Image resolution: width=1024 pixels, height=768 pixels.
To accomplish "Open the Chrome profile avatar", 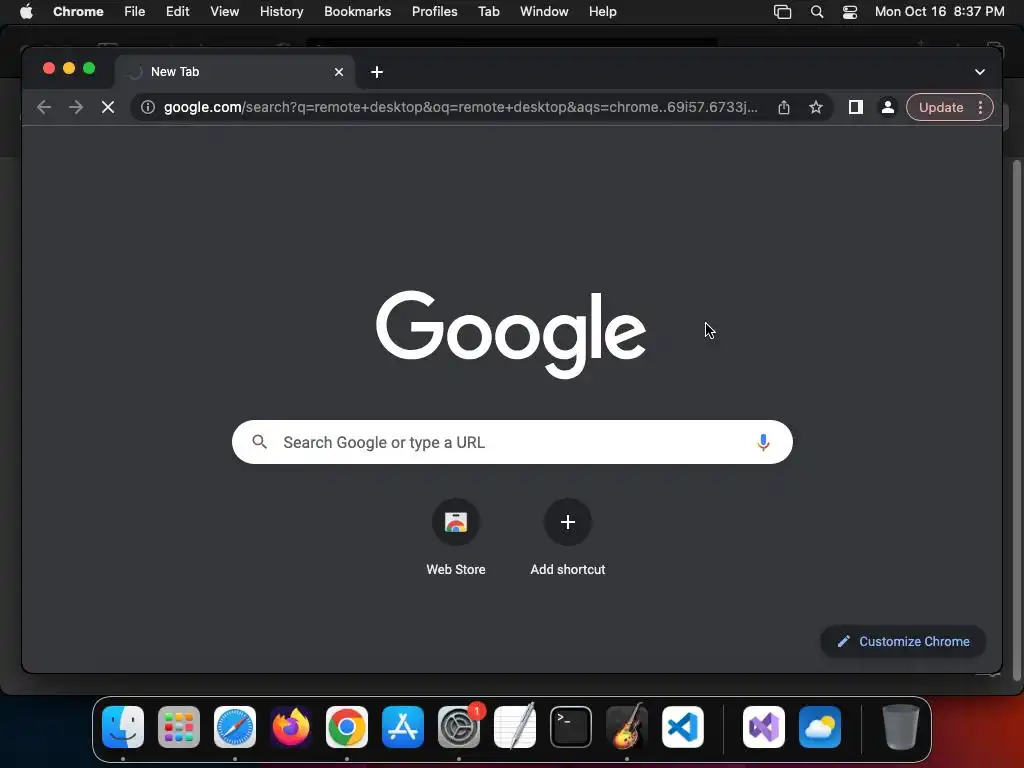I will pos(888,107).
